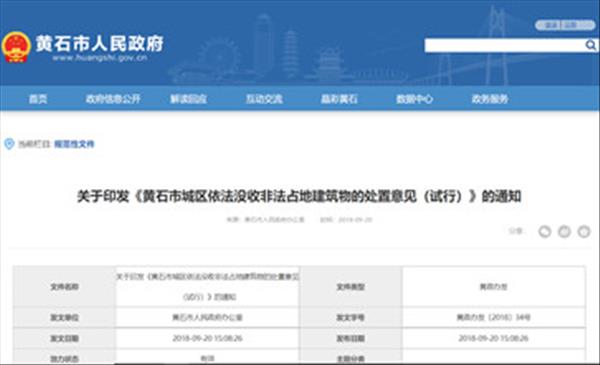This screenshot has height=365, width=600.
Task: Click the magnifier search icon
Action: click(x=591, y=46)
